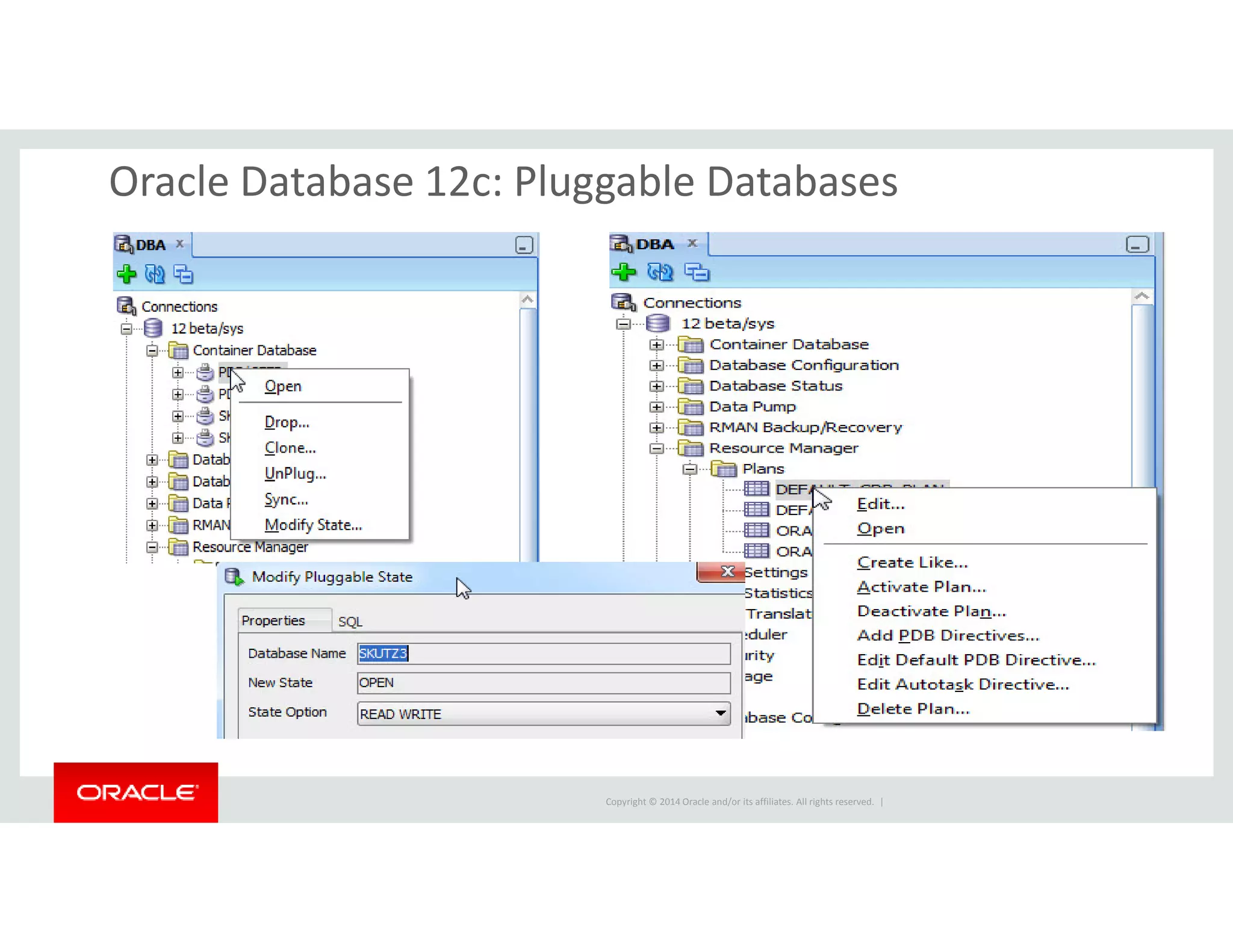Expand first pluggable database node in left panel
The height and width of the screenshot is (952, 1233).
tap(178, 372)
